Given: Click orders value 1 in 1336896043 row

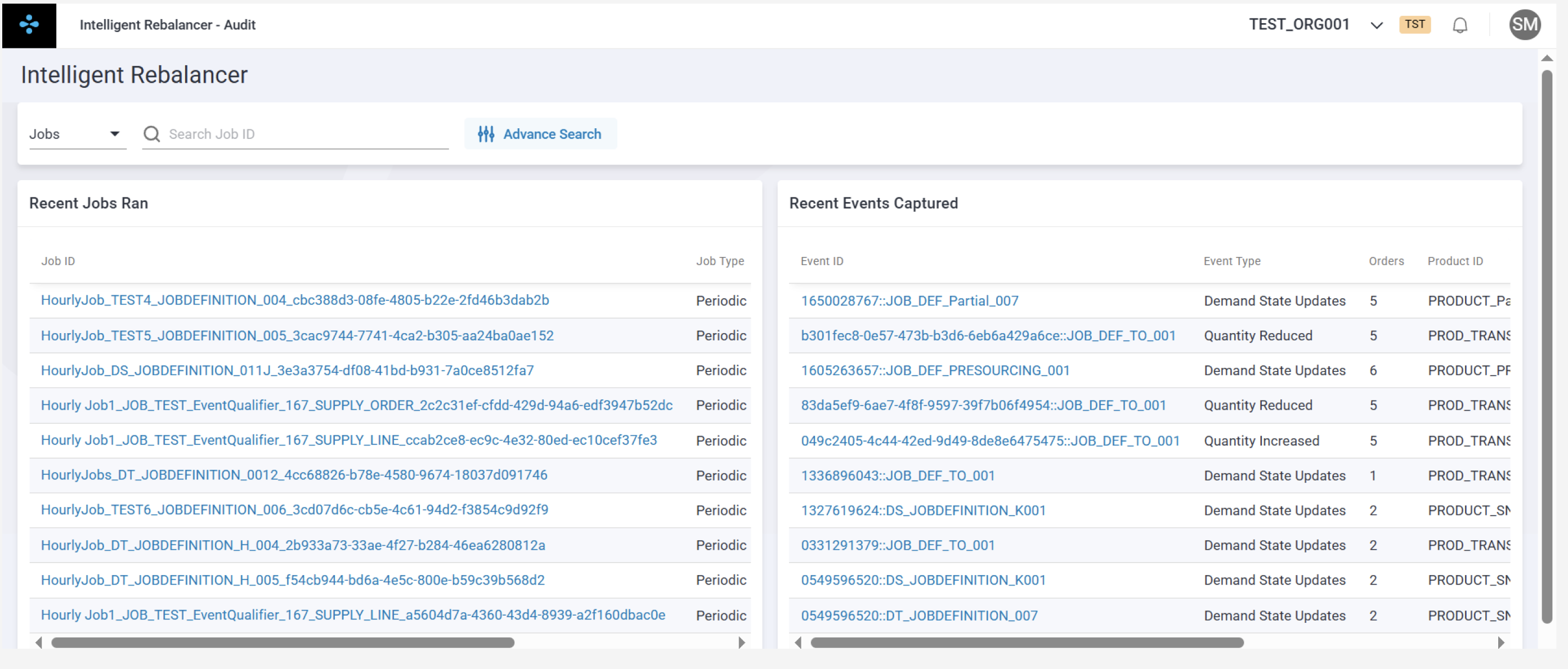Looking at the screenshot, I should click(x=1373, y=475).
